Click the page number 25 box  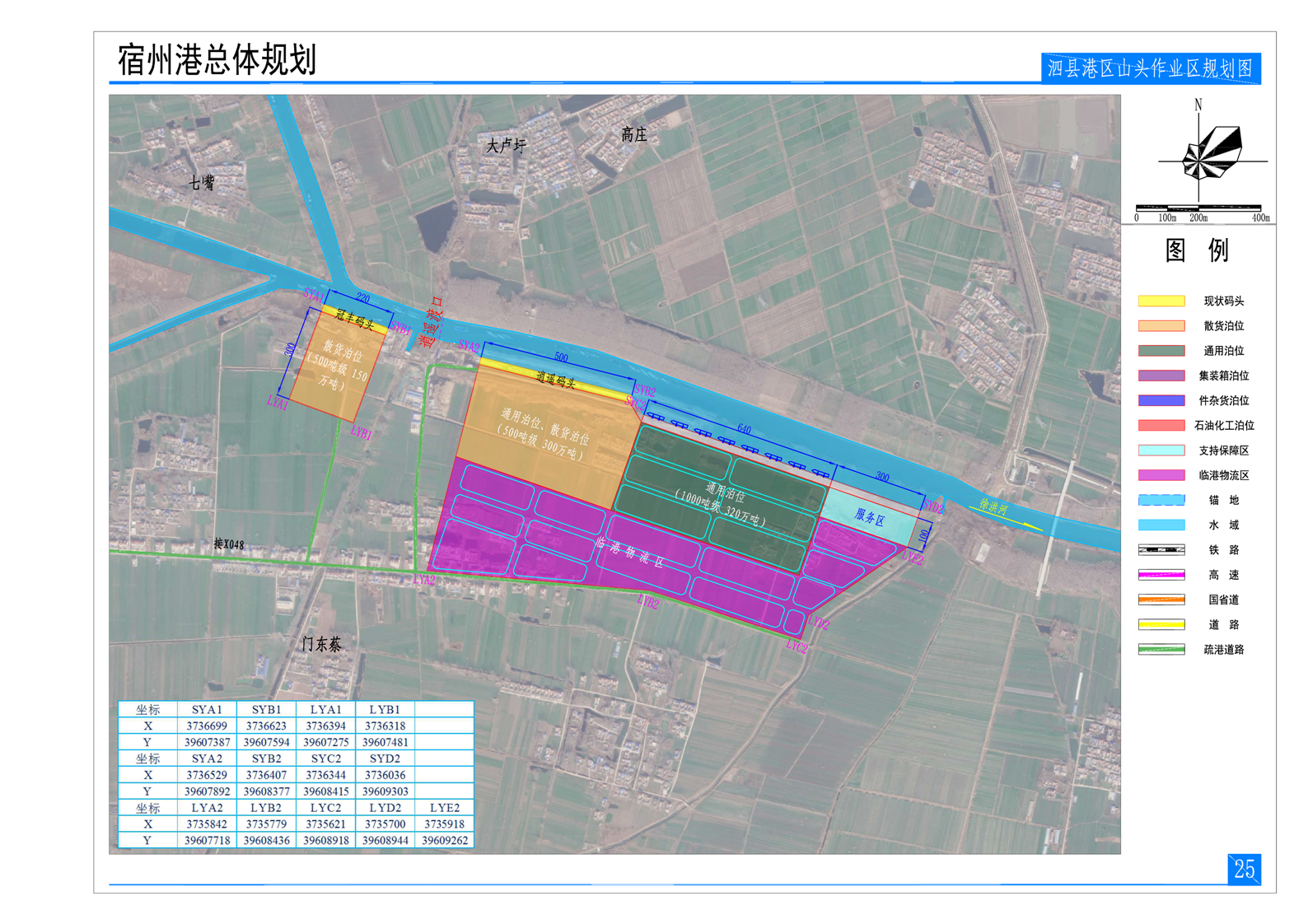click(1244, 869)
